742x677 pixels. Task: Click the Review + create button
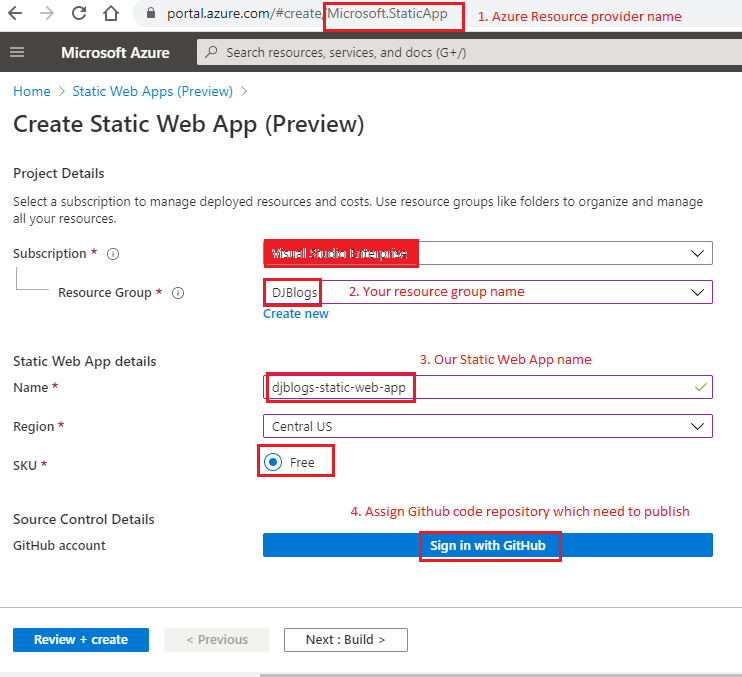(x=81, y=640)
